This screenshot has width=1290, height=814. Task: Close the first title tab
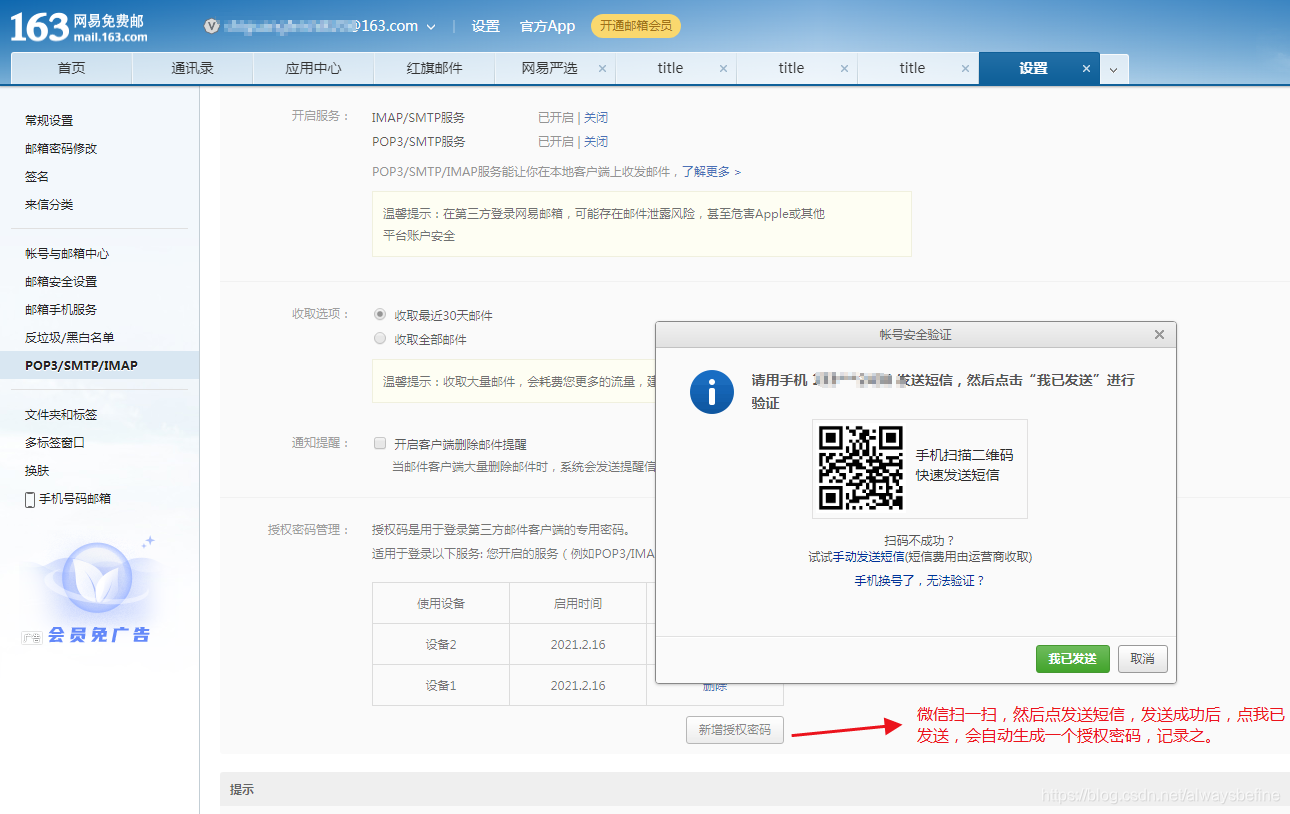click(723, 69)
